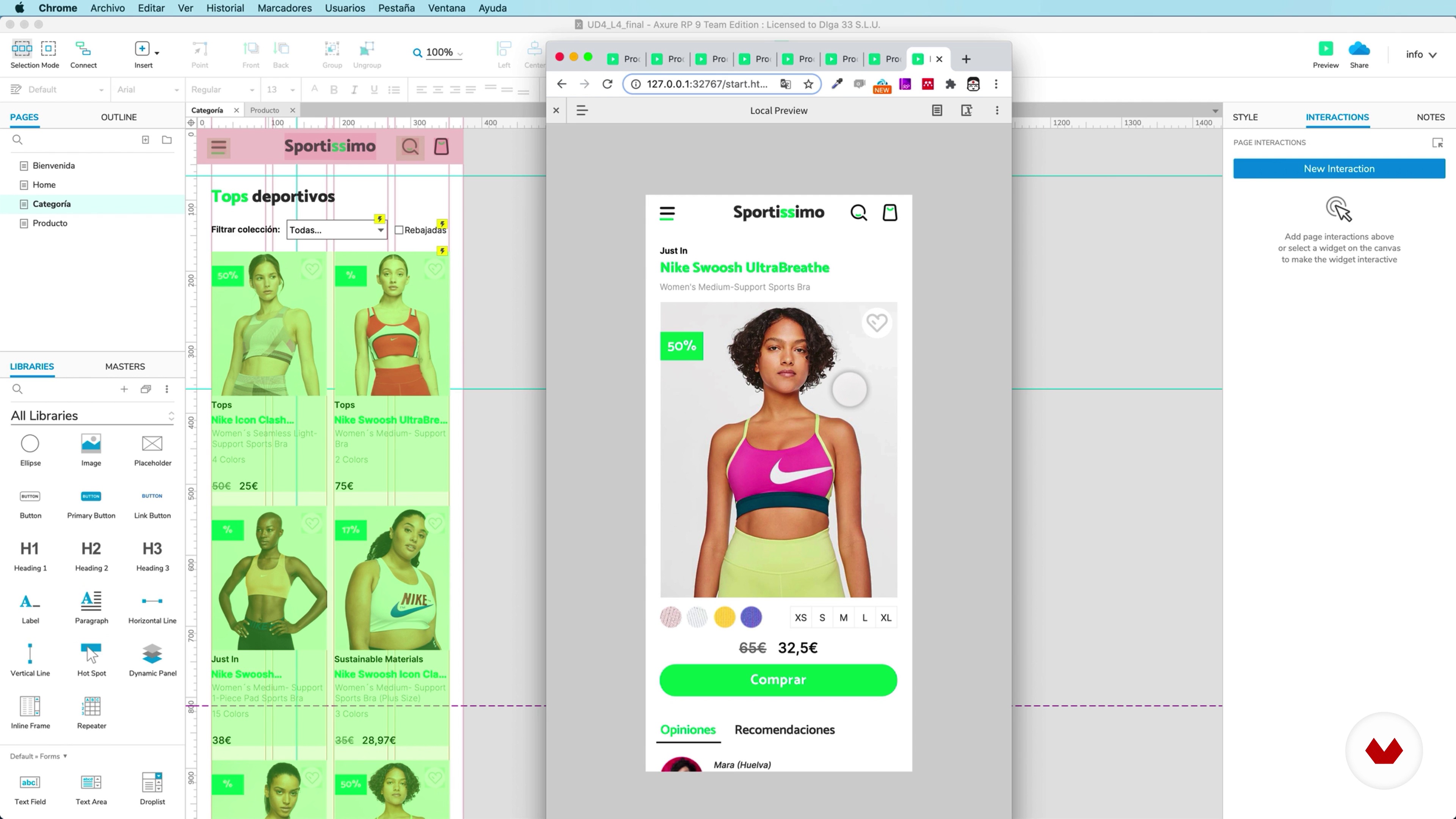The height and width of the screenshot is (819, 1456).
Task: Select the blue-purple color swatch
Action: point(751,617)
